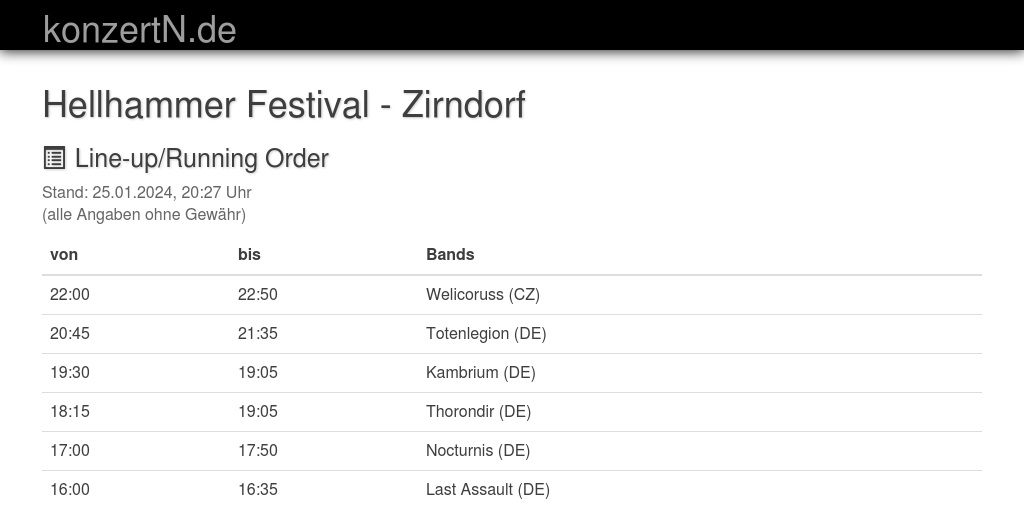This screenshot has height=529, width=1024.
Task: Select the Welicoruss (CZ) band entry
Action: pyautogui.click(x=483, y=294)
